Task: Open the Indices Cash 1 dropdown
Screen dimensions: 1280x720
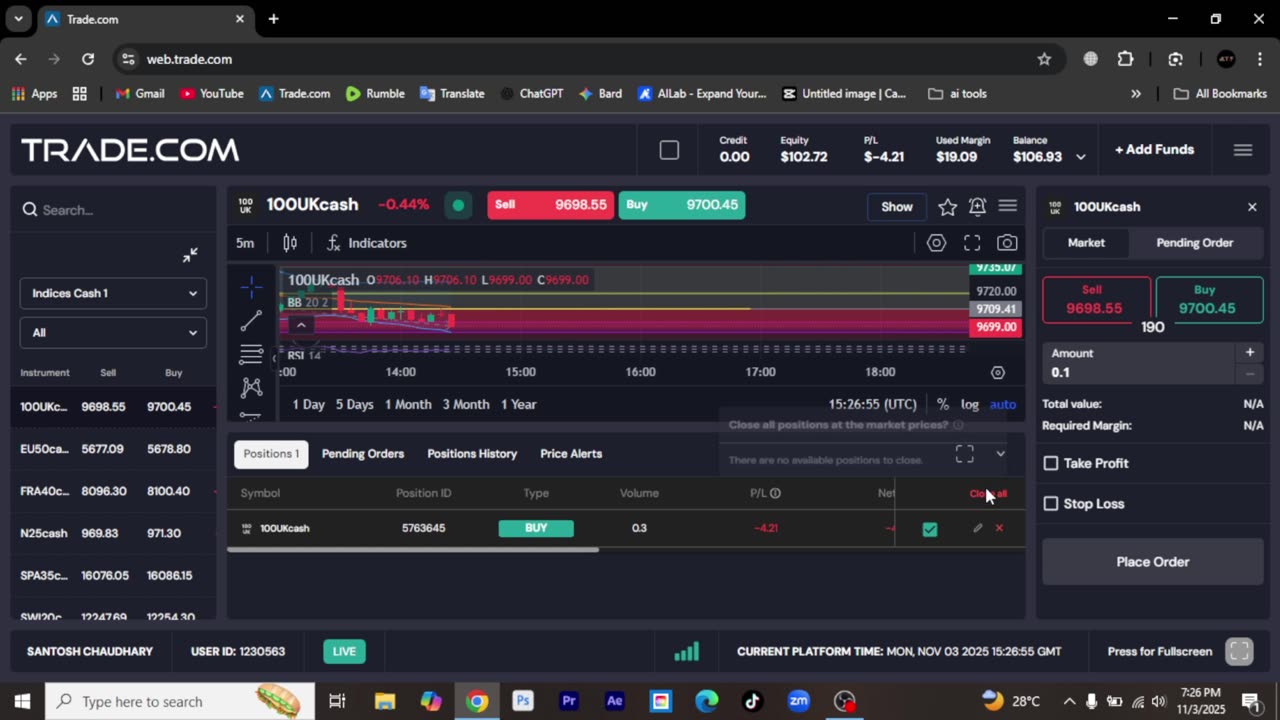Action: pyautogui.click(x=113, y=293)
